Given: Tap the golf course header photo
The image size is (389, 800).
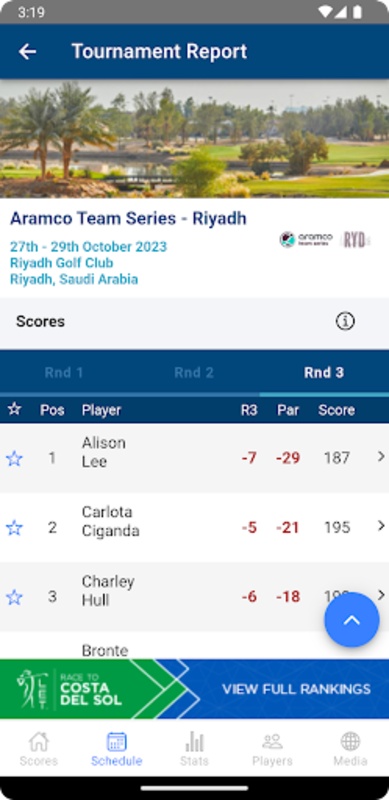Looking at the screenshot, I should pyautogui.click(x=194, y=138).
